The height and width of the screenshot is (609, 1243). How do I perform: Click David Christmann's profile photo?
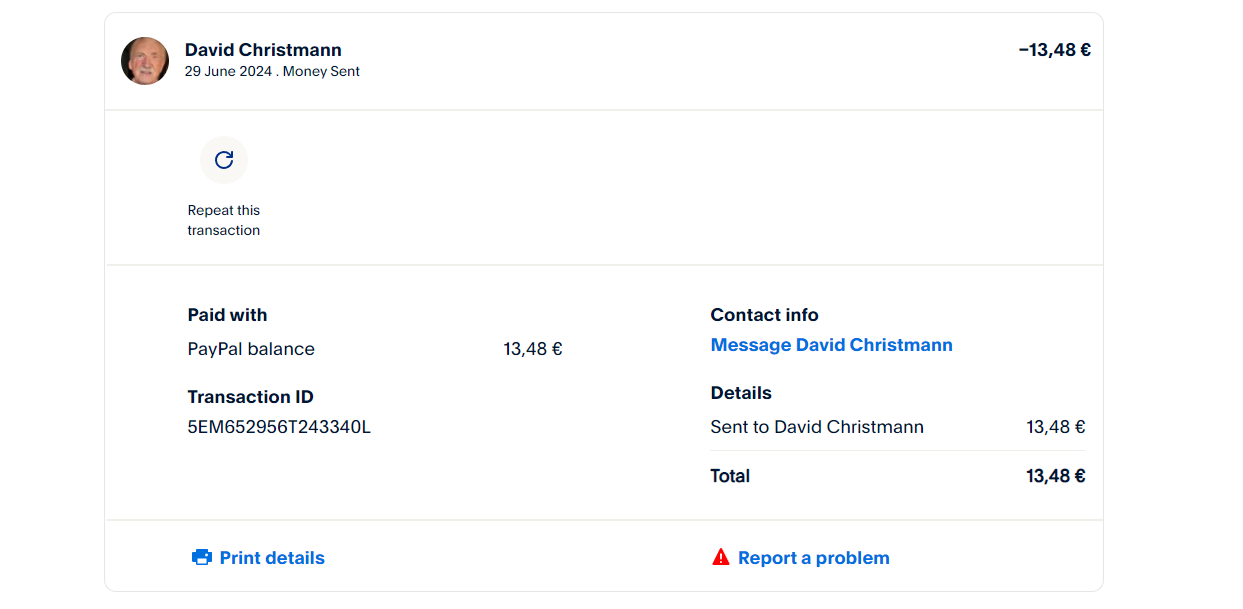pos(145,61)
